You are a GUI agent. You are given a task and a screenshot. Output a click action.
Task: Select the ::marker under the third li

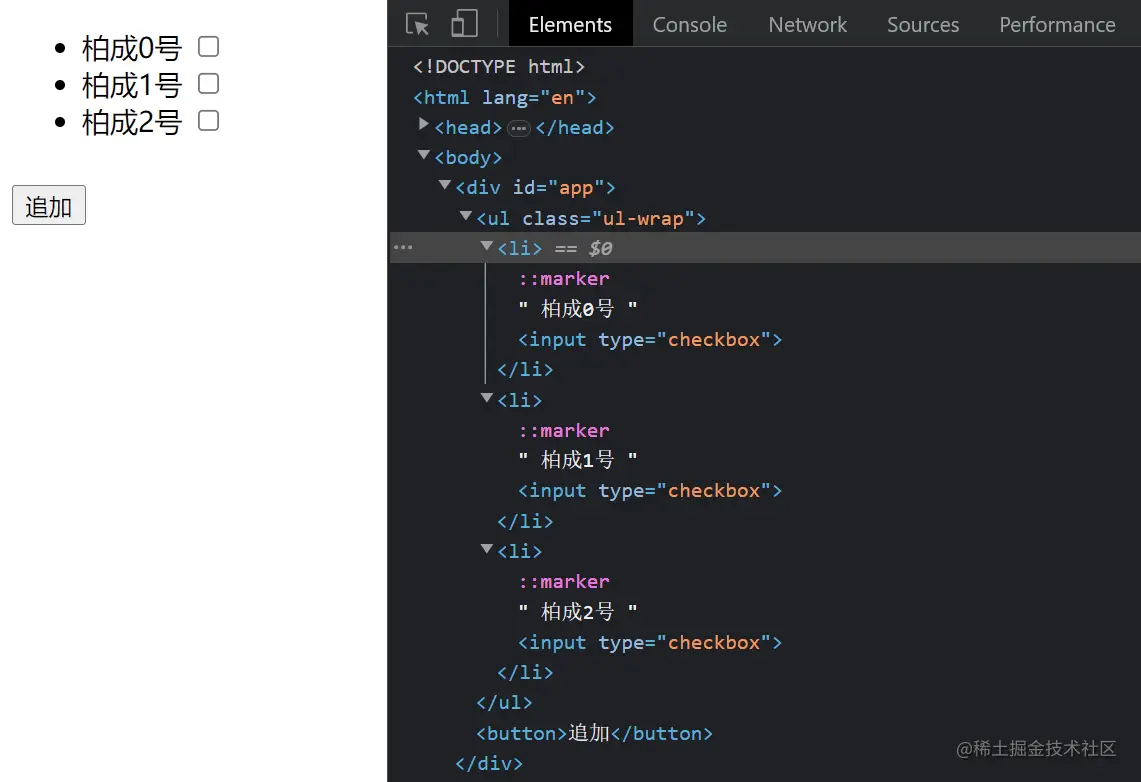click(564, 582)
